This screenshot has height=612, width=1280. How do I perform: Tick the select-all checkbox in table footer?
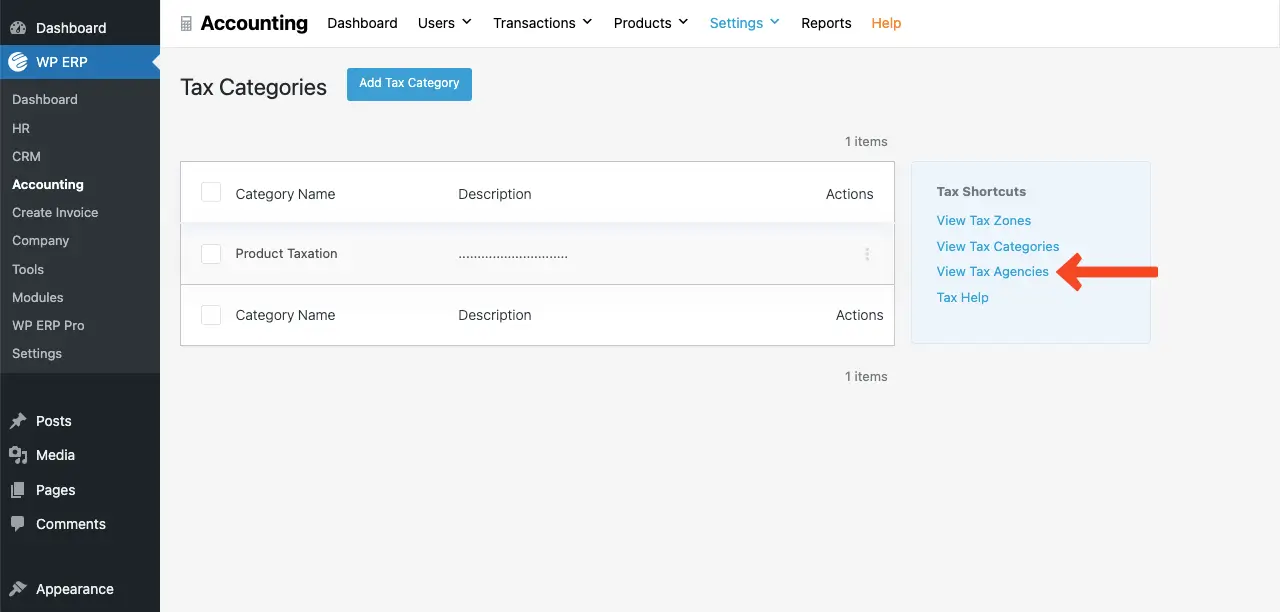pos(211,315)
